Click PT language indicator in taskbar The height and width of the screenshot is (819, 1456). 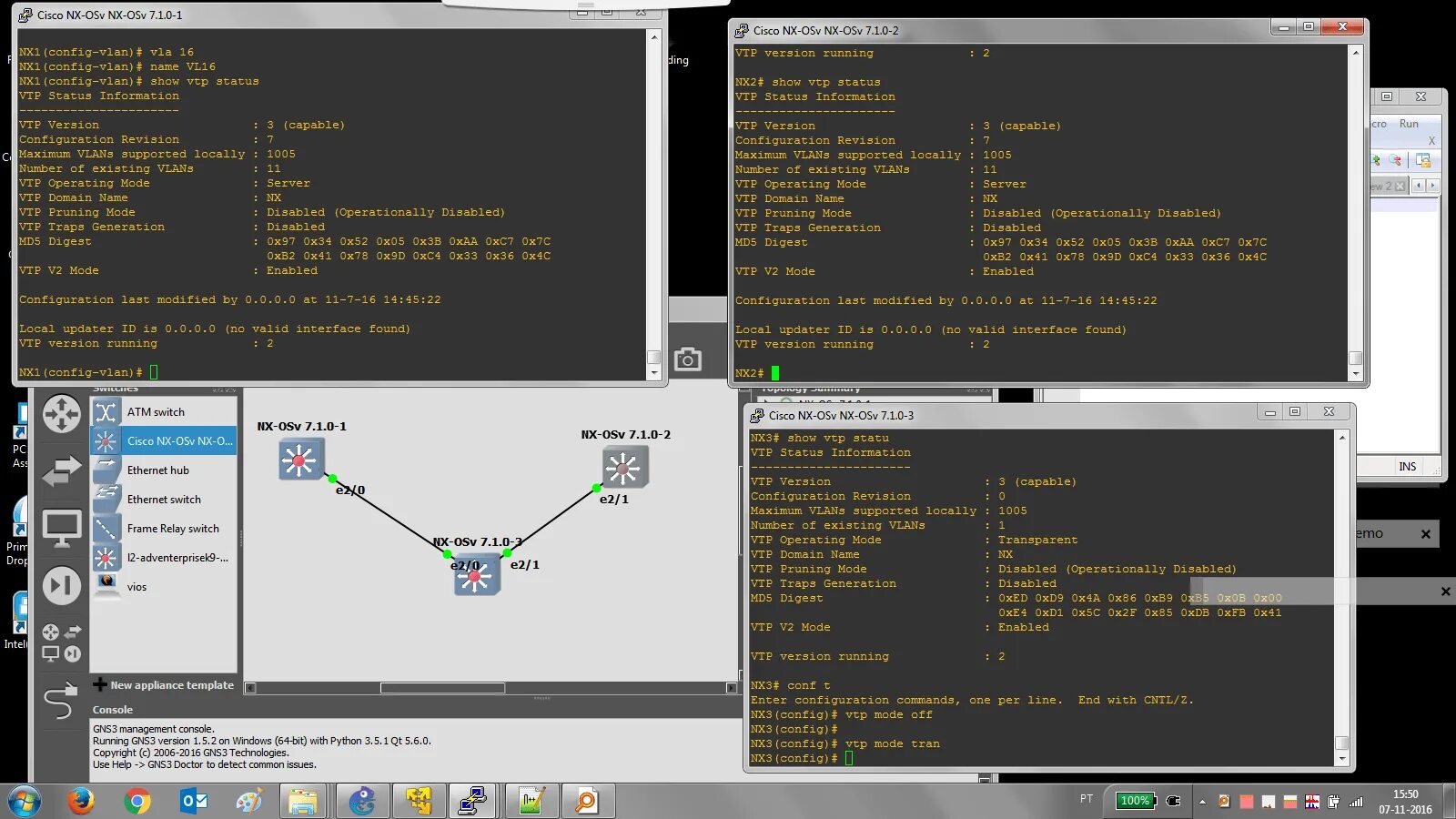pyautogui.click(x=1087, y=799)
